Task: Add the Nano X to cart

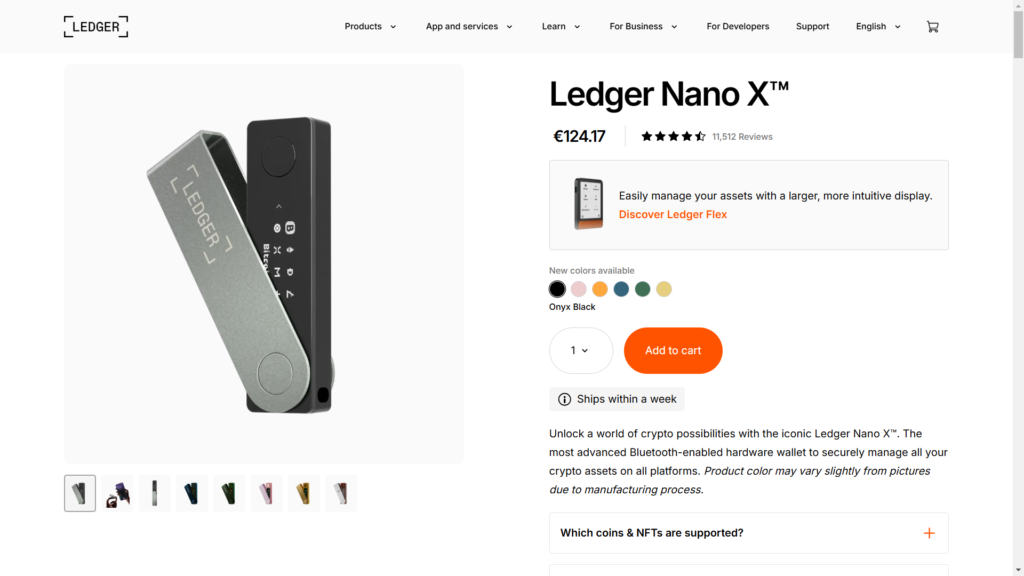Action: point(673,351)
